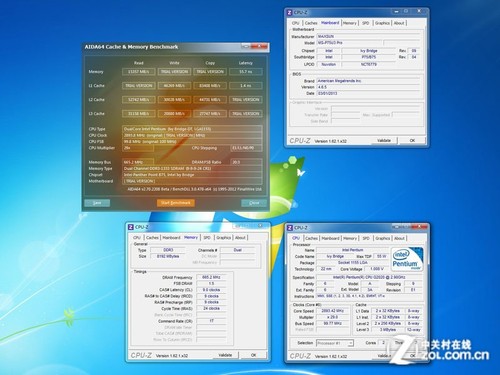500x375 pixels.
Task: Click the Memory Read result in AIDA64
Action: point(139,72)
